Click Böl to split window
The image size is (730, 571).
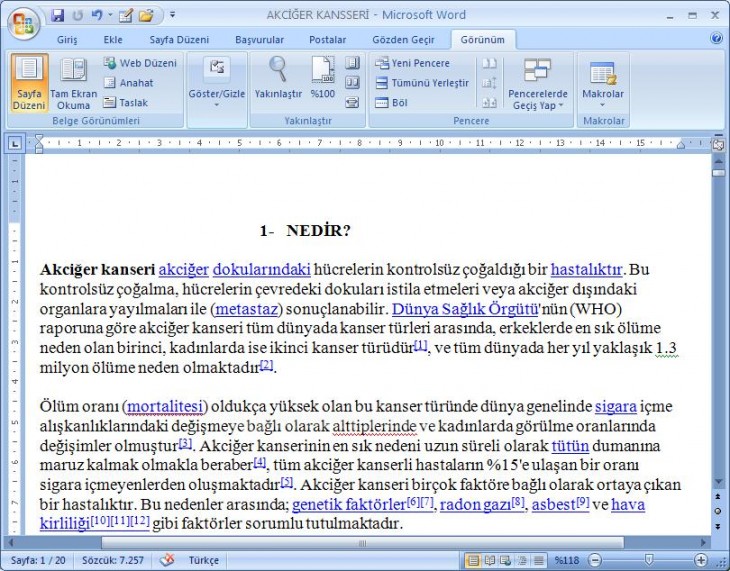tap(392, 102)
